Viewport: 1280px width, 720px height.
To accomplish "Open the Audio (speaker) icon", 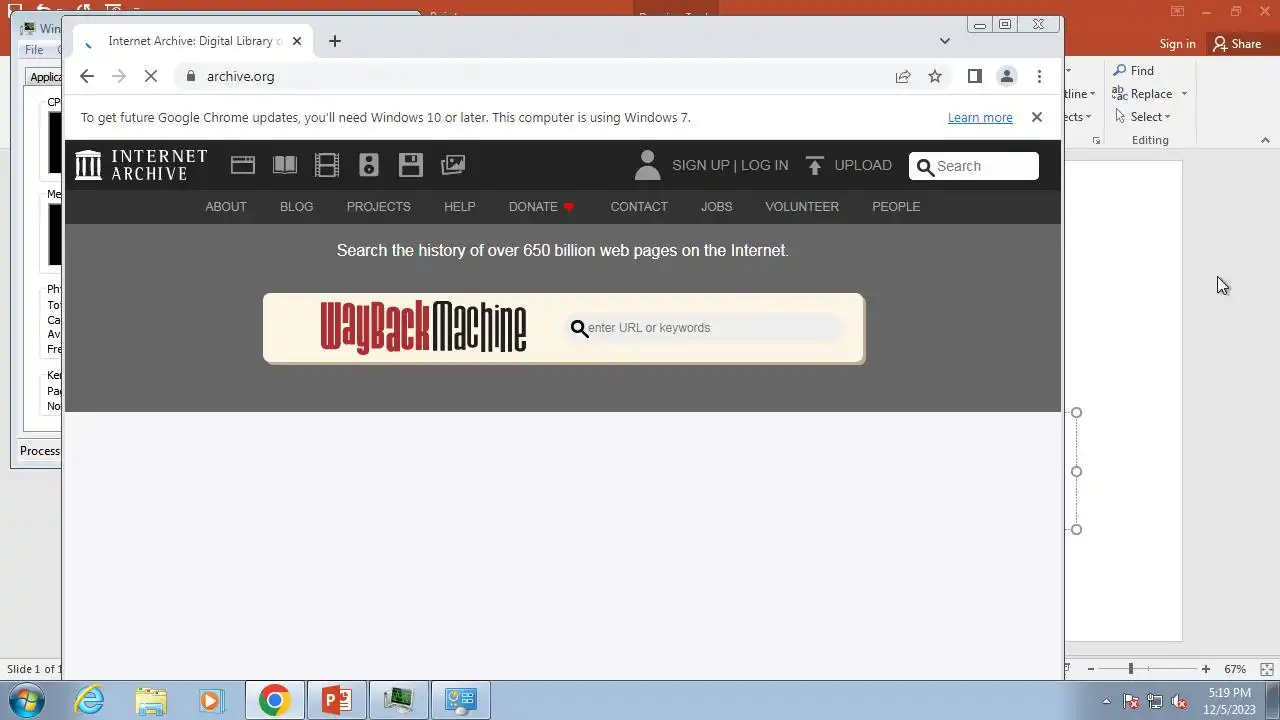I will [369, 165].
